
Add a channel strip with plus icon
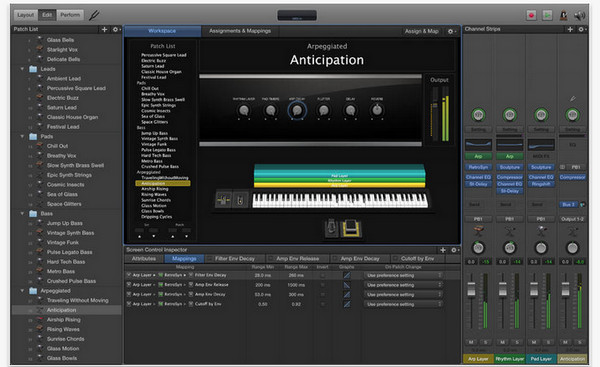point(570,29)
